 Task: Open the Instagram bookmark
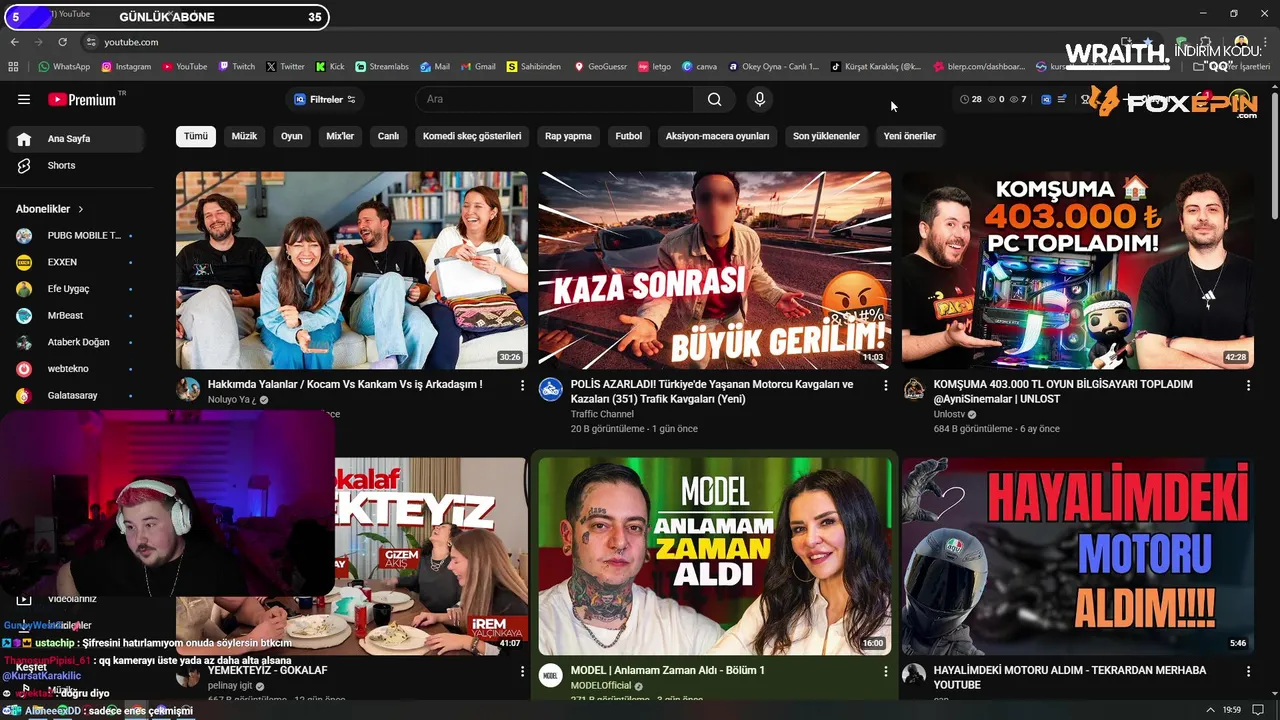click(125, 67)
